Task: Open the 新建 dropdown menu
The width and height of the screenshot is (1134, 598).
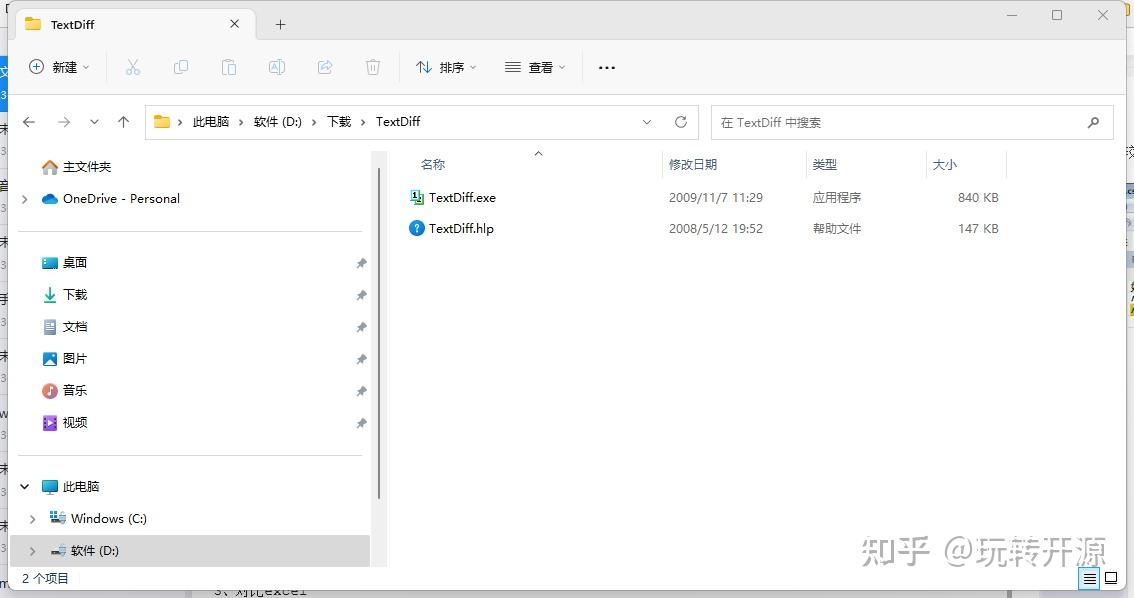Action: pos(59,67)
